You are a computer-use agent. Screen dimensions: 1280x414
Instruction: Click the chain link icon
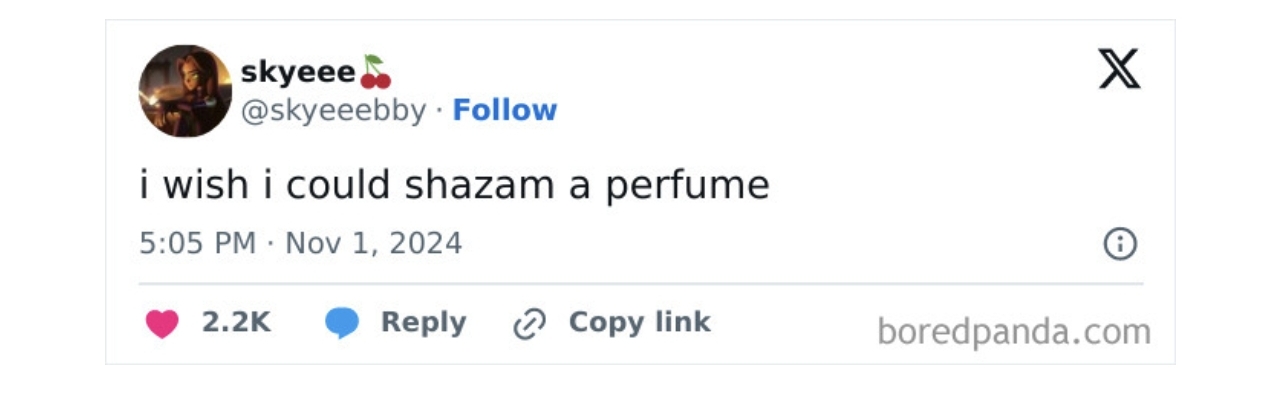528,324
